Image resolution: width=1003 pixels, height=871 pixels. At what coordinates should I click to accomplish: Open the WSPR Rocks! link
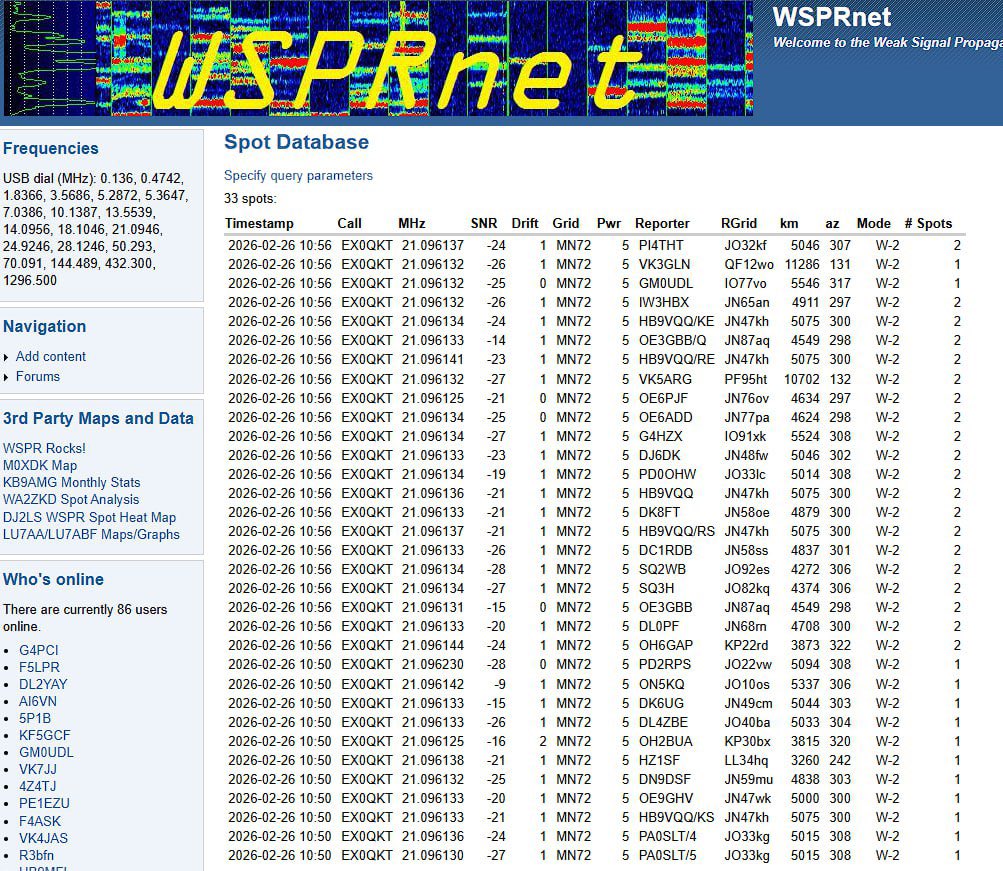click(44, 448)
